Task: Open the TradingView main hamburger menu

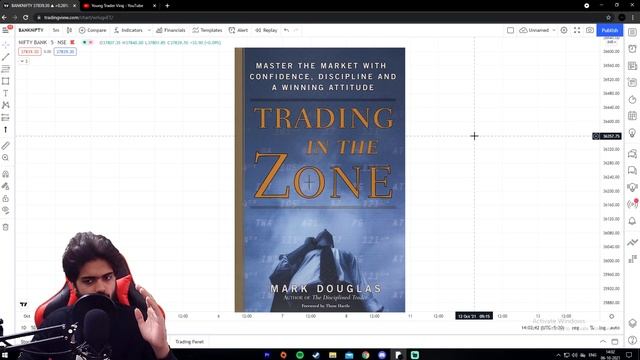Action: [5, 30]
